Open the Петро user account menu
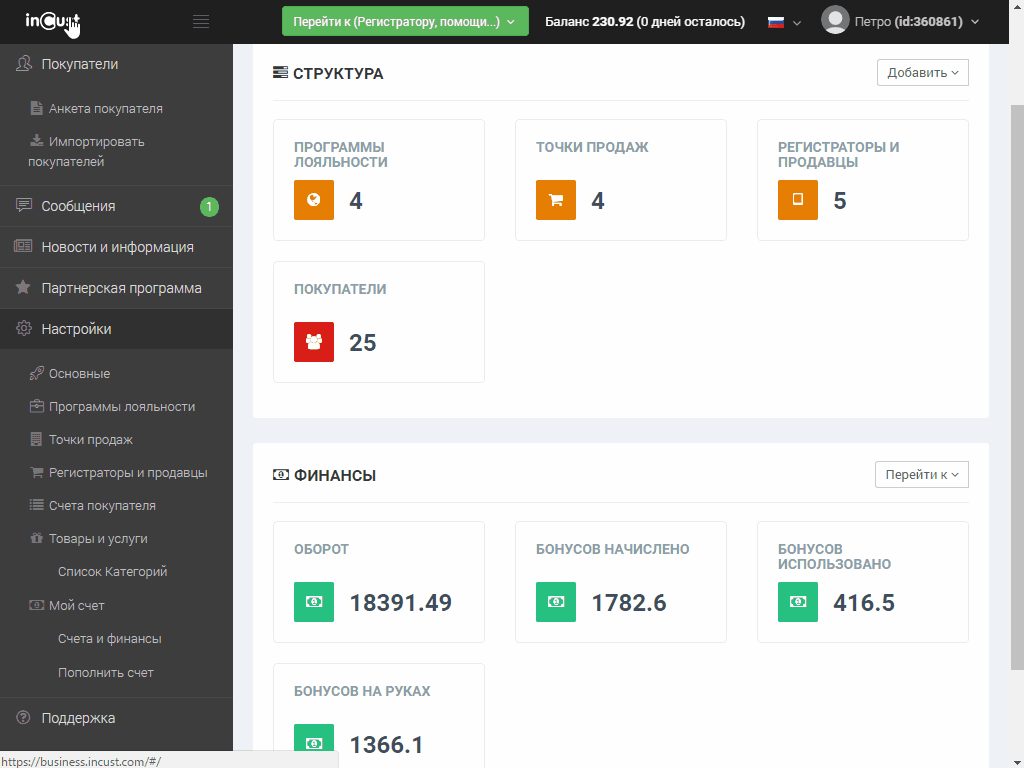Image resolution: width=1024 pixels, height=768 pixels. click(899, 21)
